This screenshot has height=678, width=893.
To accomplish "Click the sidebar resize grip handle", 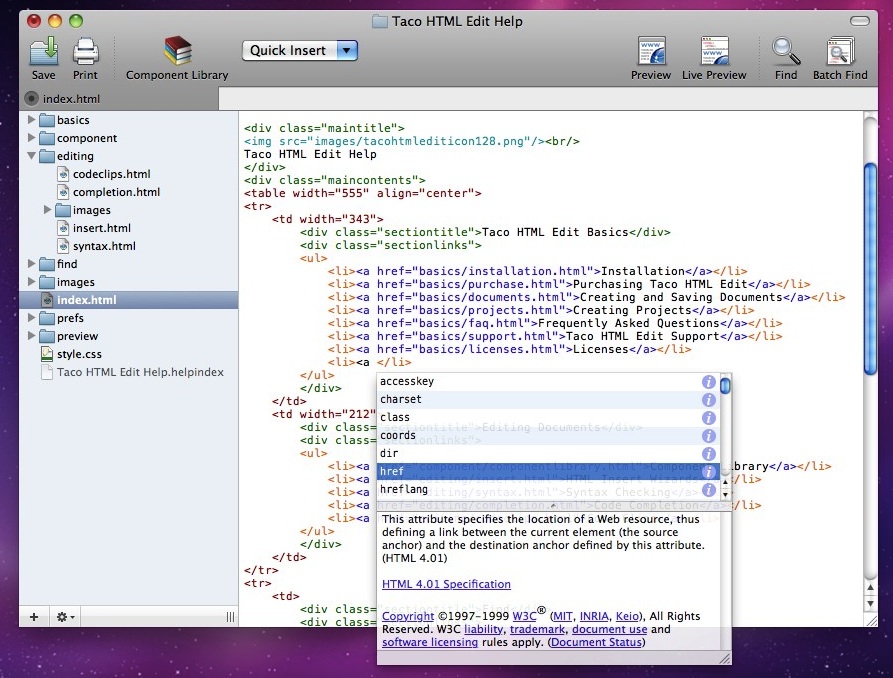I will pos(230,617).
